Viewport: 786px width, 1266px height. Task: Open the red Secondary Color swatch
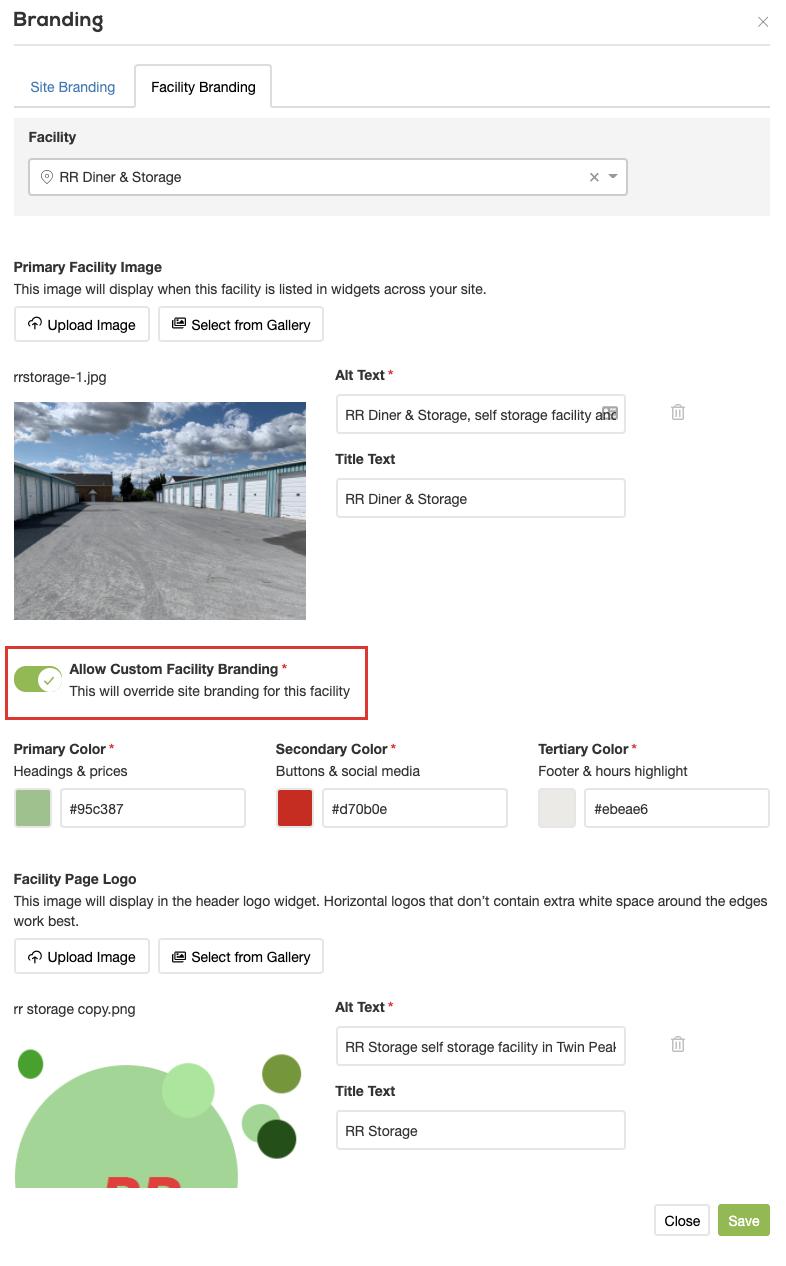tap(295, 808)
